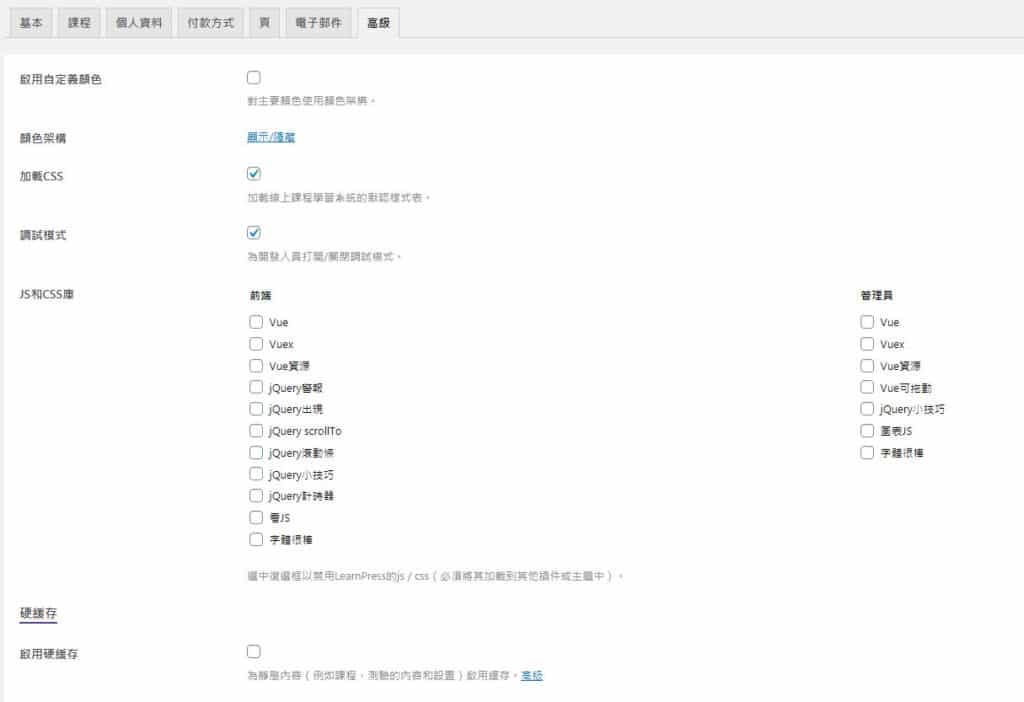Select the admin 字體很棒 checkbox
Screen dimensions: 1024x702
click(x=867, y=453)
